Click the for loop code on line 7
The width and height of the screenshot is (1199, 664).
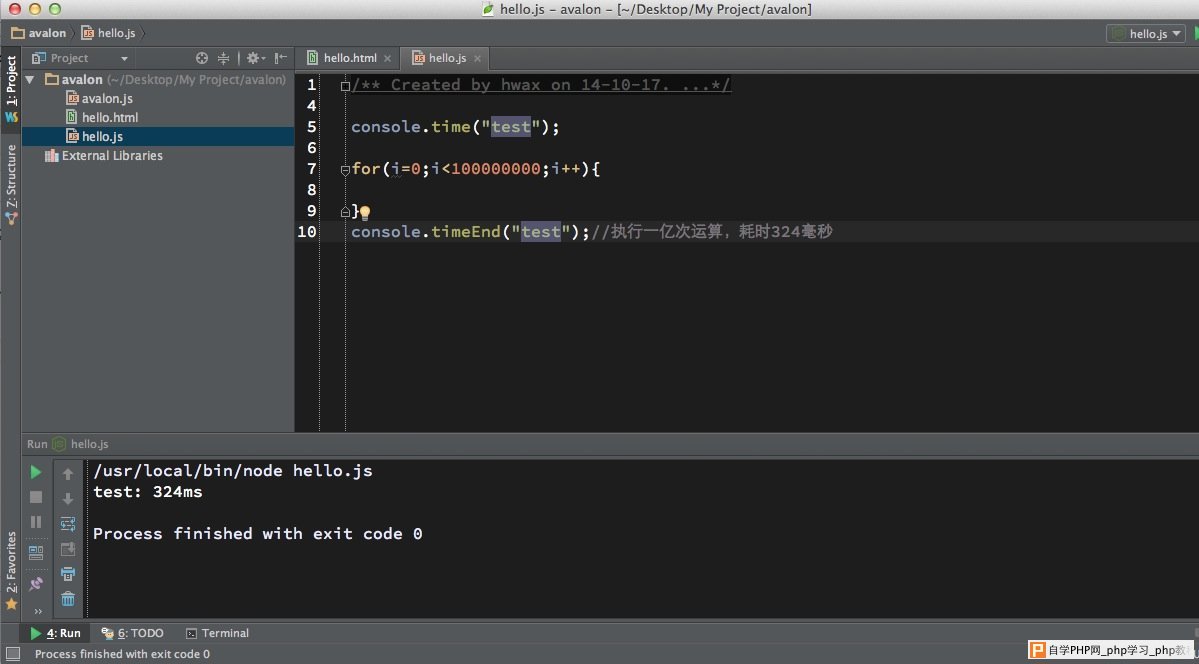476,168
